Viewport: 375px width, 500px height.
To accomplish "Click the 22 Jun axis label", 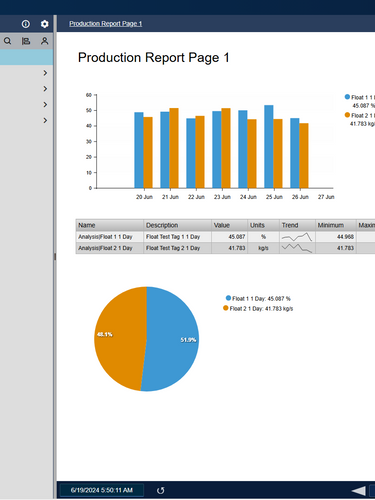I will pyautogui.click(x=196, y=197).
